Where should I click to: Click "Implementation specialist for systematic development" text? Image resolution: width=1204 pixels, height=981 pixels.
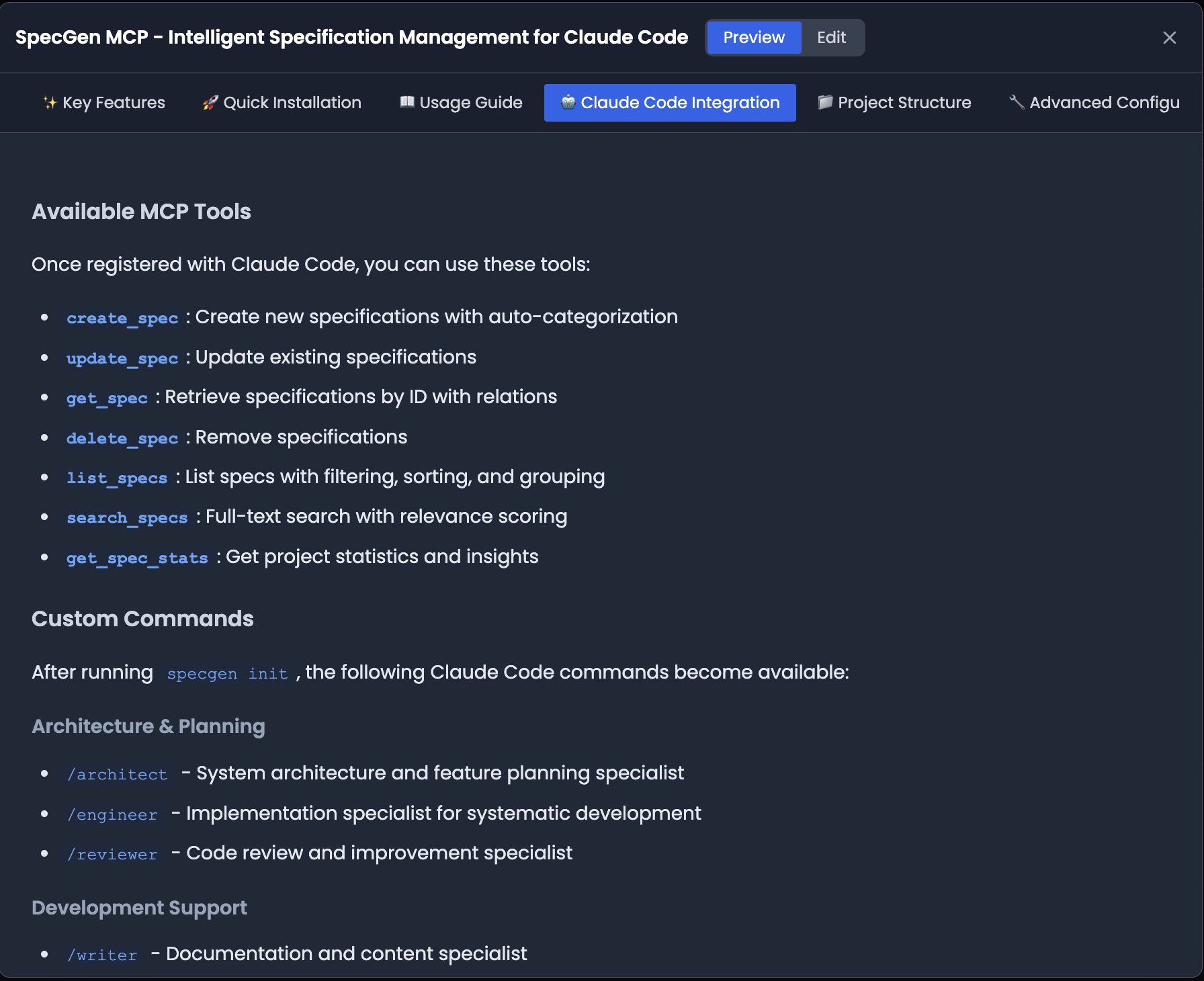[443, 813]
